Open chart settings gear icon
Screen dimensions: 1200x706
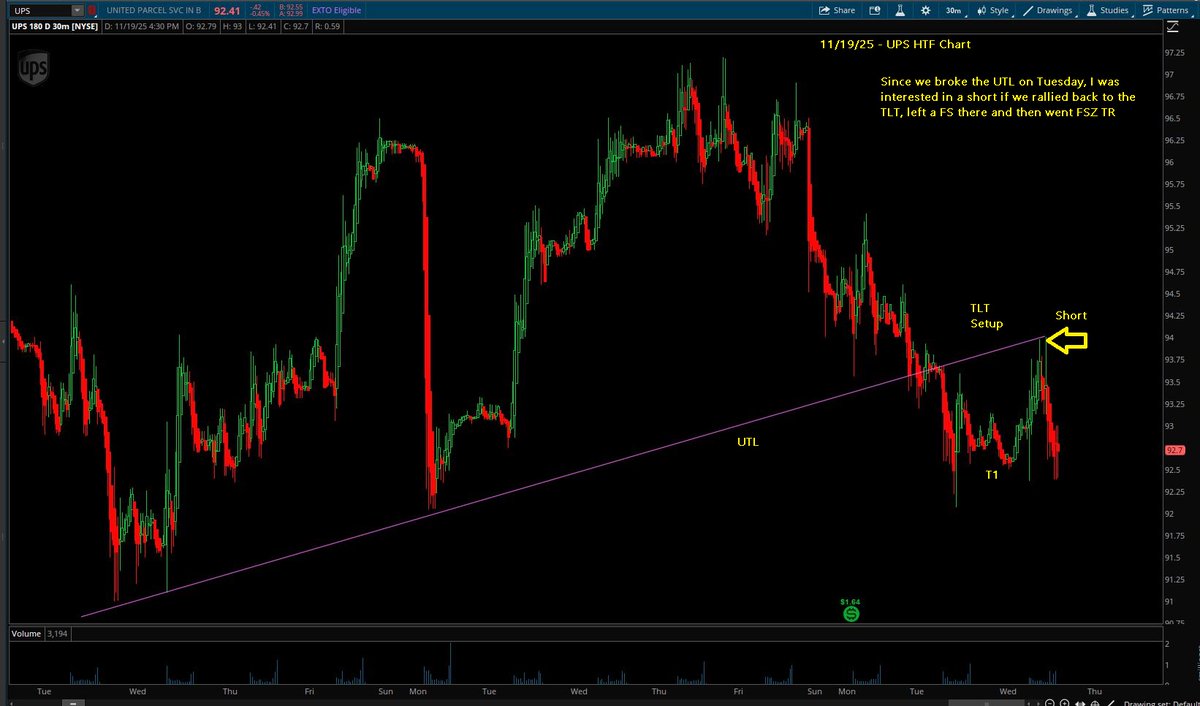(x=925, y=10)
